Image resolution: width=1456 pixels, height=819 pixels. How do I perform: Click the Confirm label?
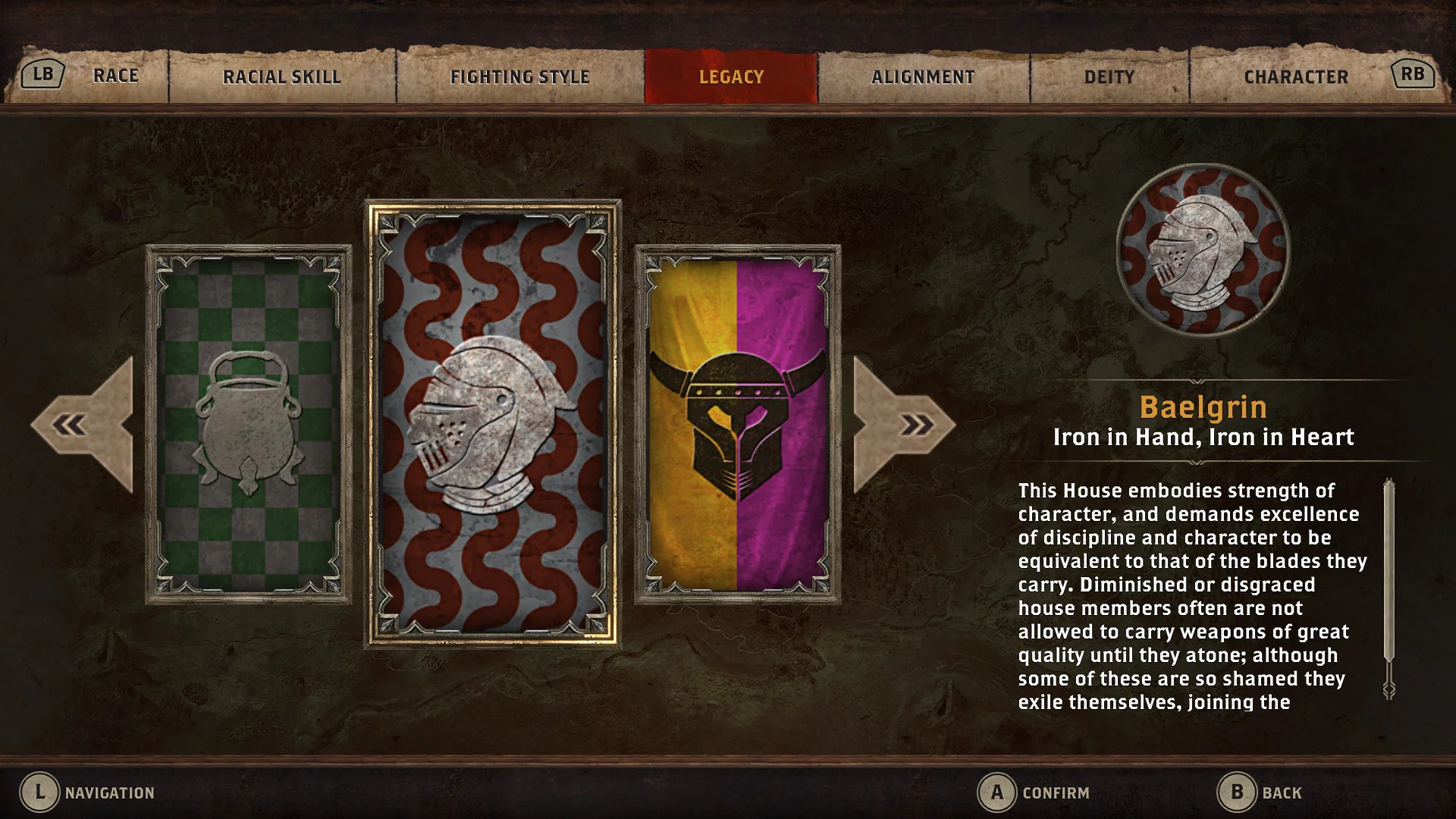tap(1056, 793)
